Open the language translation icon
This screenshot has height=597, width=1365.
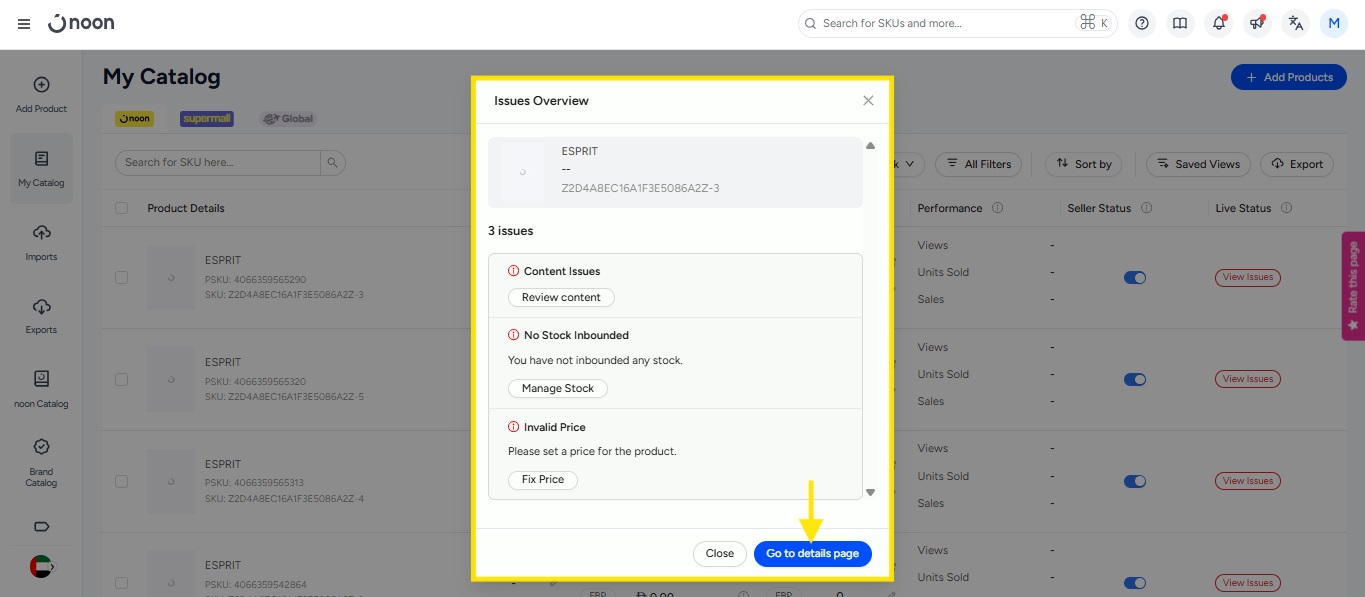point(1296,24)
